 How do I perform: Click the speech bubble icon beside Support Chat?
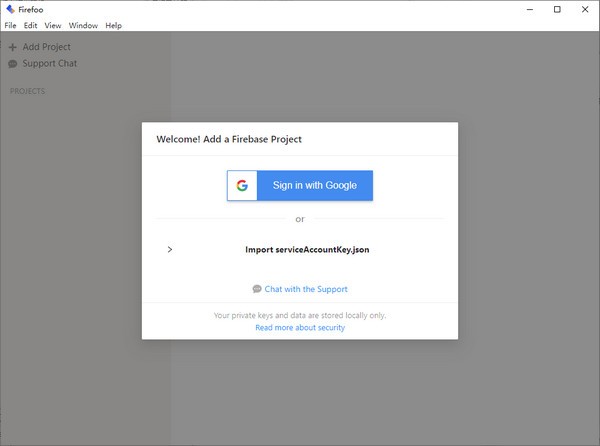pyautogui.click(x=12, y=64)
